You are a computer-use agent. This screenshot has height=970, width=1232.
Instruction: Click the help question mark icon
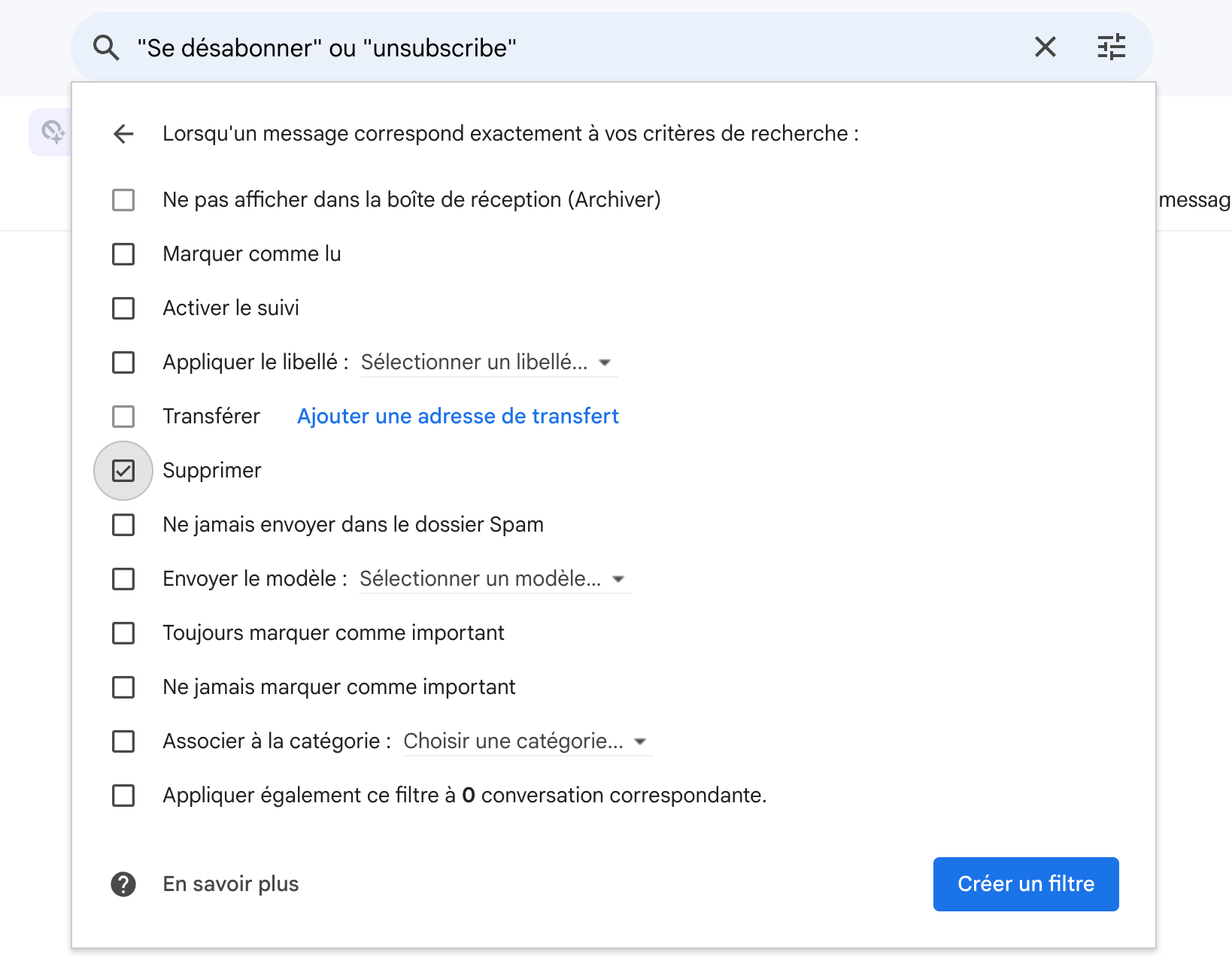point(123,884)
